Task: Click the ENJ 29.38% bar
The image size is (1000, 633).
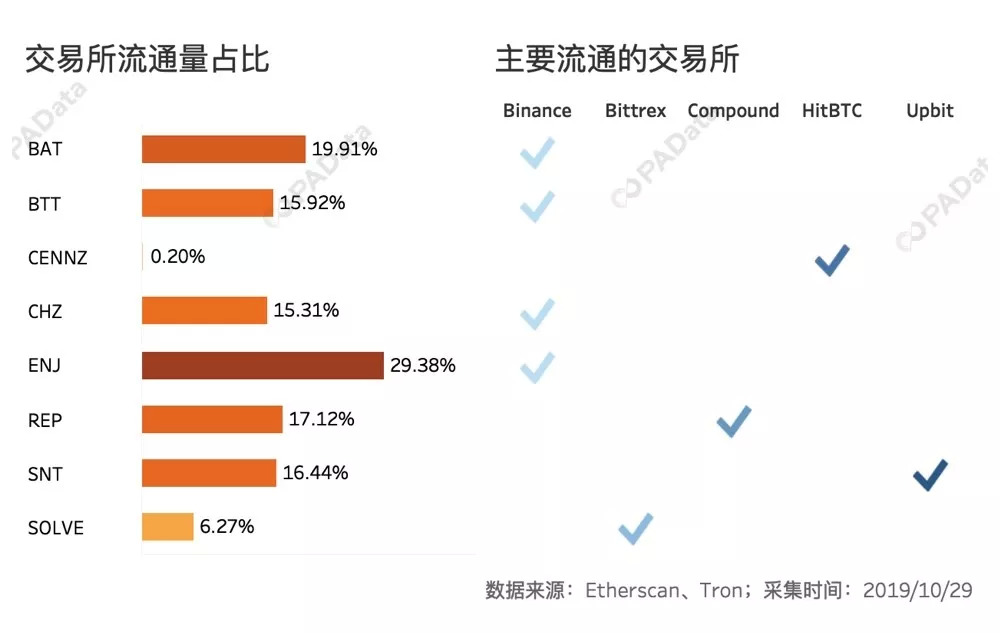Action: coord(262,366)
